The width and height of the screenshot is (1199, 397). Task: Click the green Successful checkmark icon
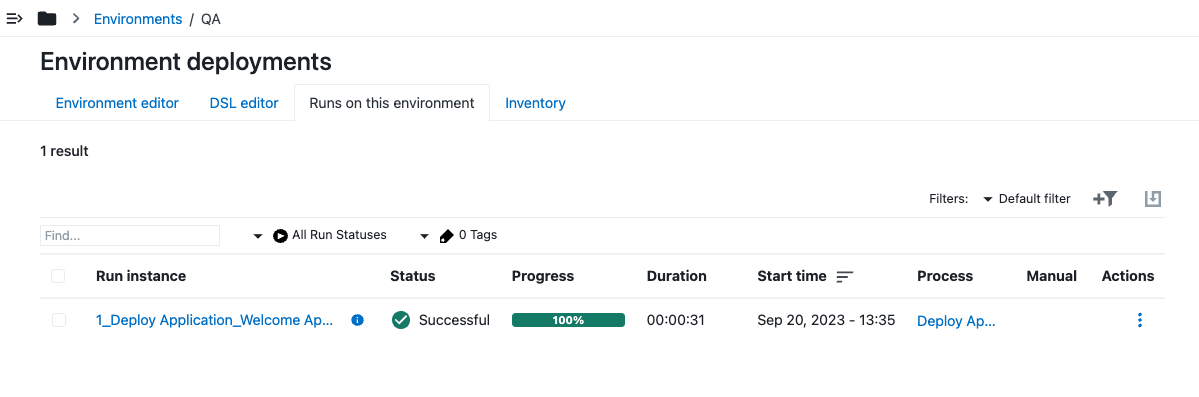401,320
